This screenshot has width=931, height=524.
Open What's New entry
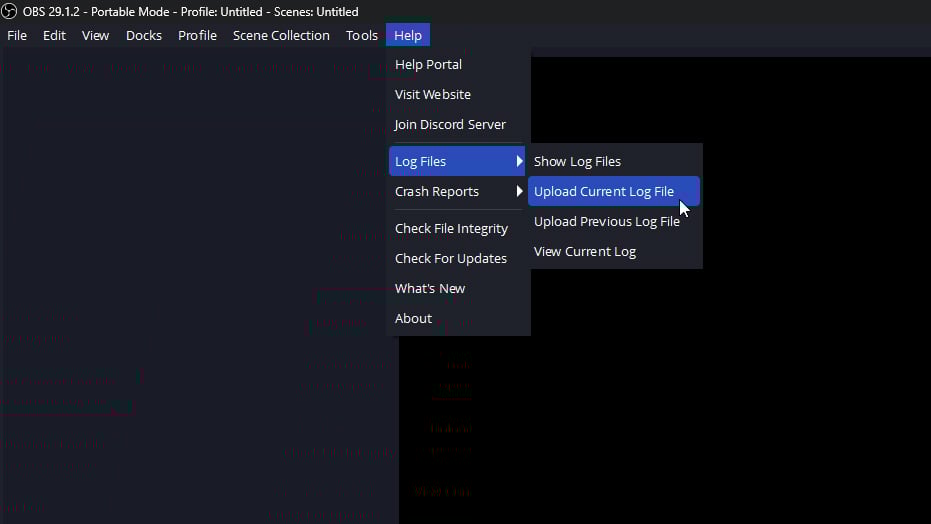(x=457, y=288)
